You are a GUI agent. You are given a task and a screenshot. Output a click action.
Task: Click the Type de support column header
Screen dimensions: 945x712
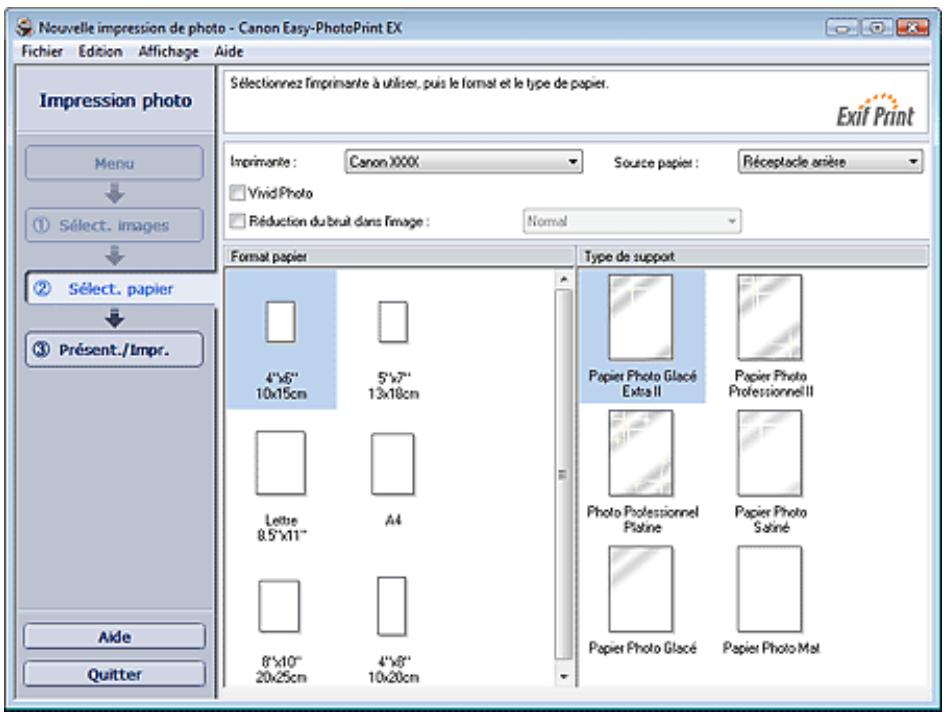[753, 256]
